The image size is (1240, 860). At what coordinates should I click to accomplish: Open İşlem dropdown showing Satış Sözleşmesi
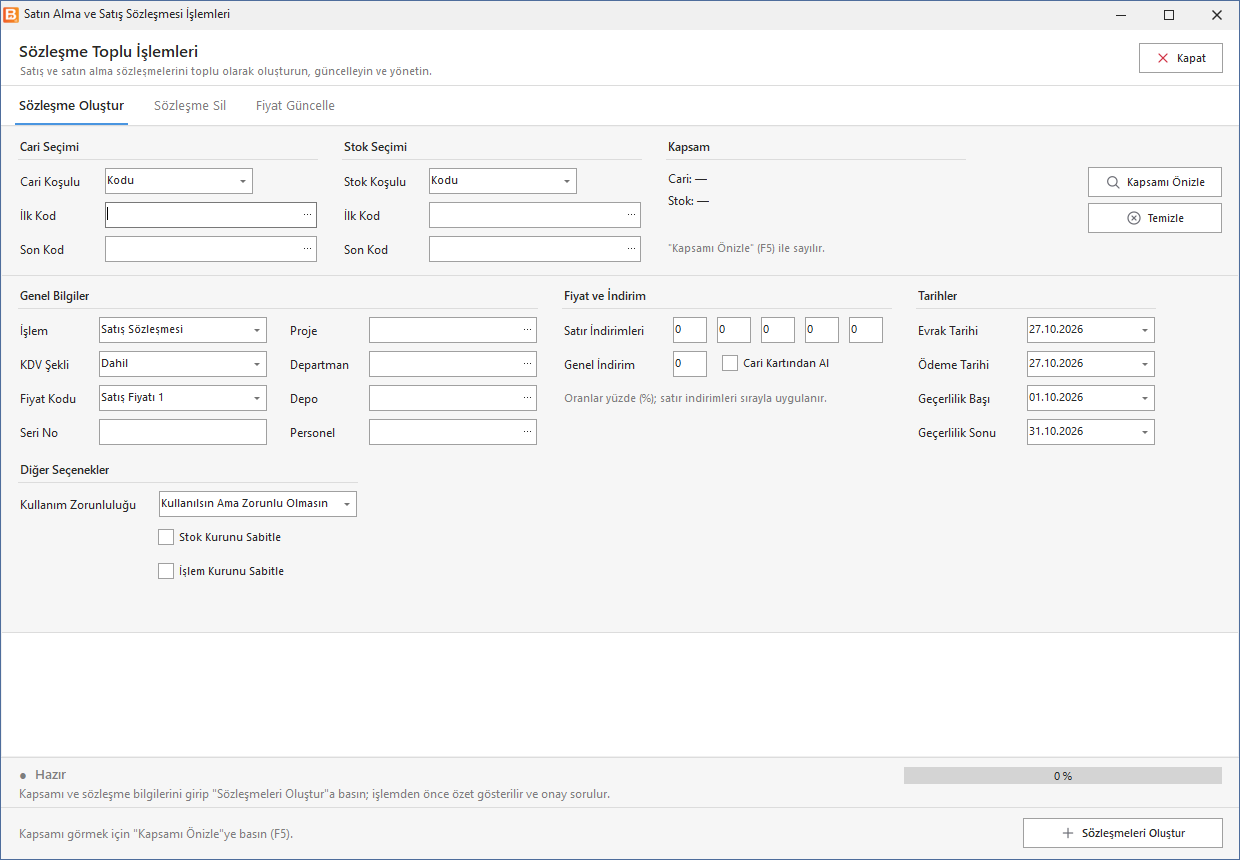coord(257,330)
